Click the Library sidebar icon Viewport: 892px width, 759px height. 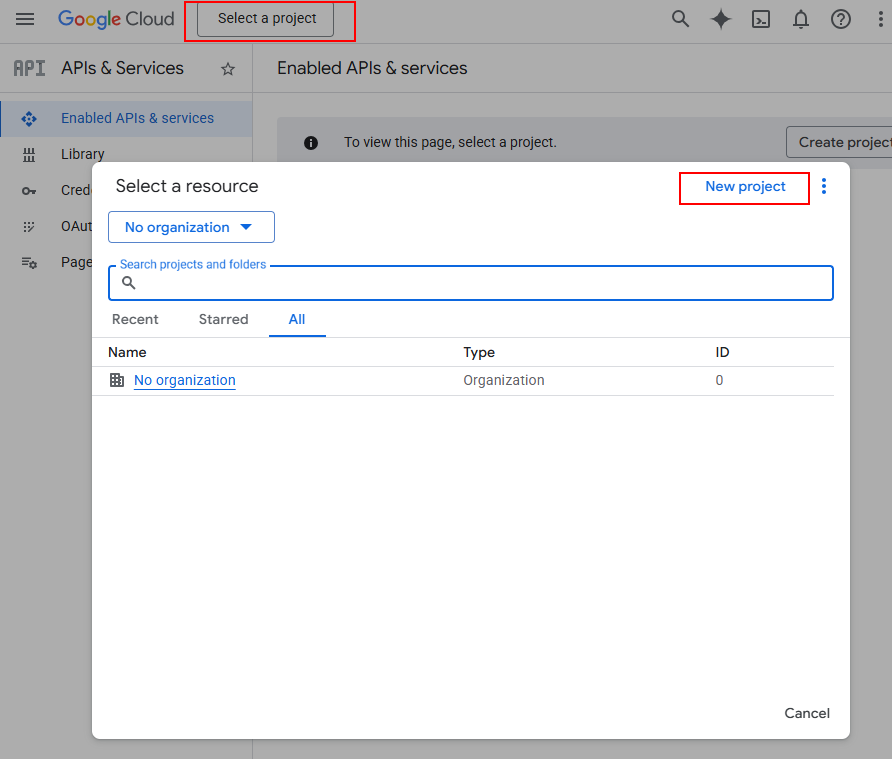29,154
